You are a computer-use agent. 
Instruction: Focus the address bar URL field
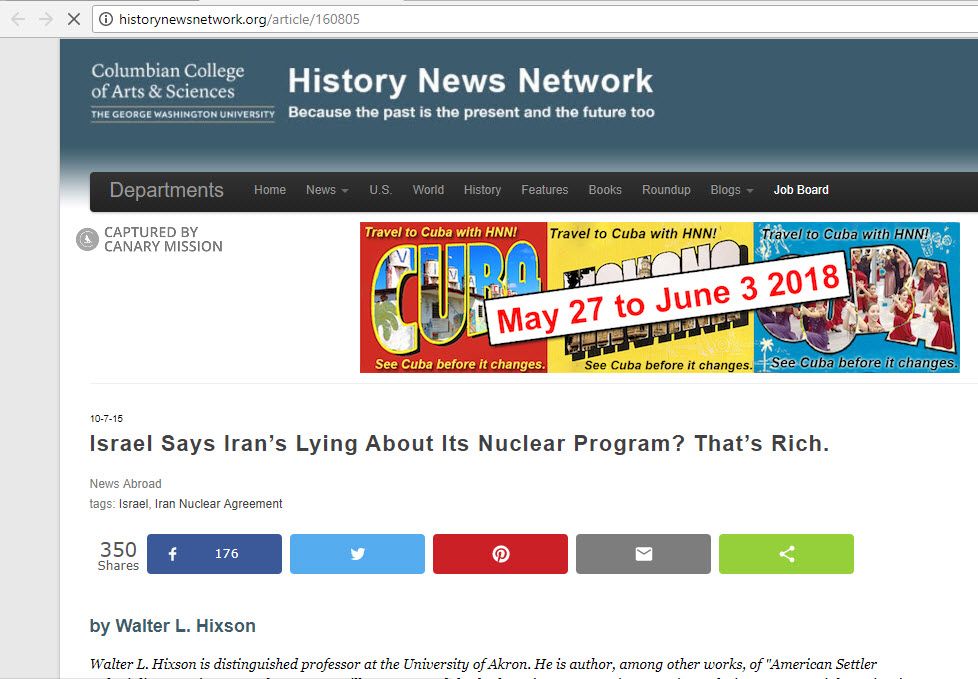(x=536, y=19)
